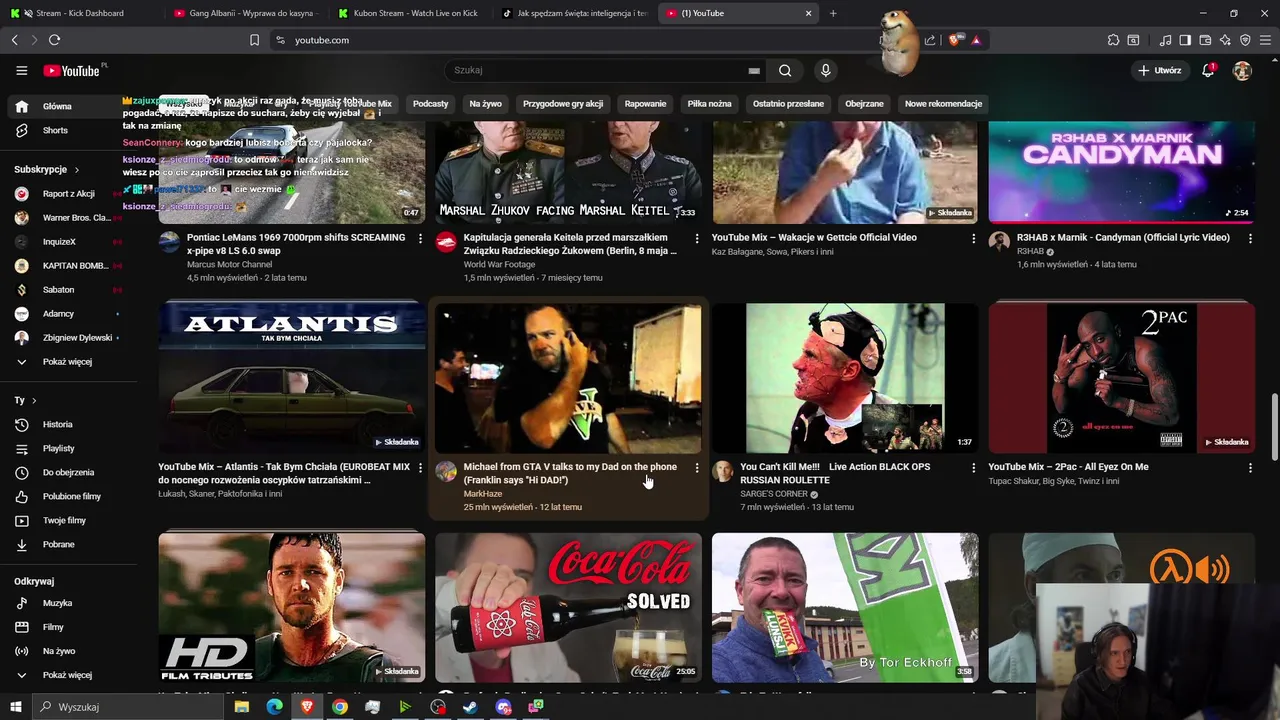Open Windows Start menu
This screenshot has height=720, width=1280.
point(15,707)
